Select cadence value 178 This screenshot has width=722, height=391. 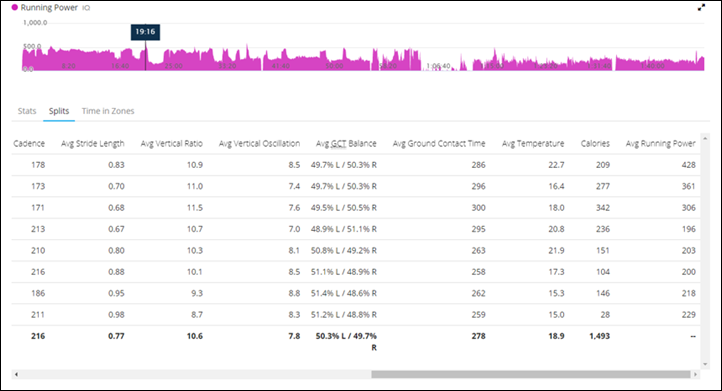[x=38, y=165]
